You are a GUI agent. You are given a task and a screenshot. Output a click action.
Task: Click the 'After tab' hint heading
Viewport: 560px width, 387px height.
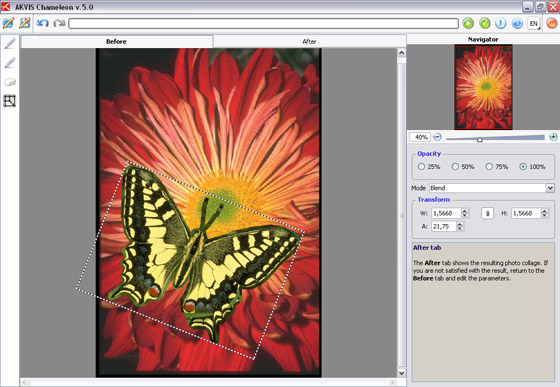(427, 247)
